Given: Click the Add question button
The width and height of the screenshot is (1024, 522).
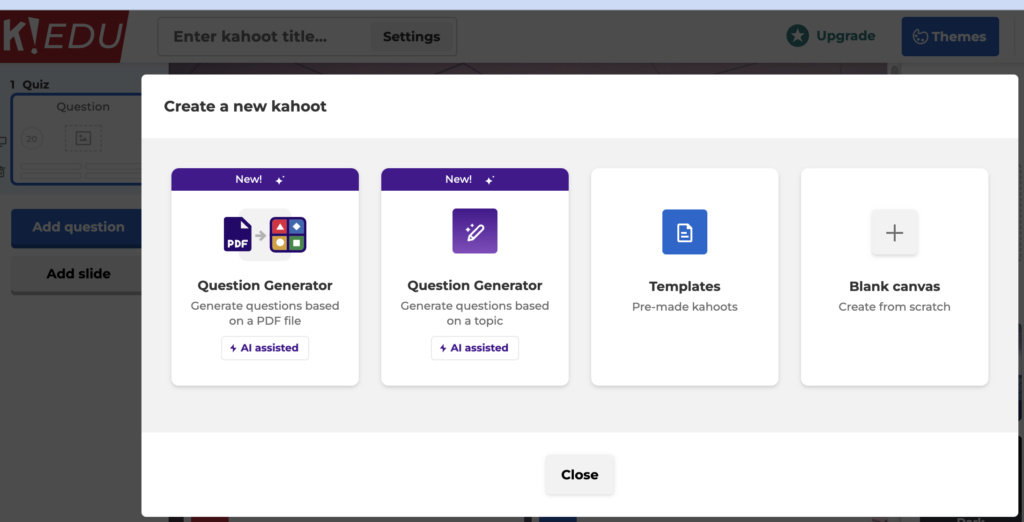Looking at the screenshot, I should 78,227.
